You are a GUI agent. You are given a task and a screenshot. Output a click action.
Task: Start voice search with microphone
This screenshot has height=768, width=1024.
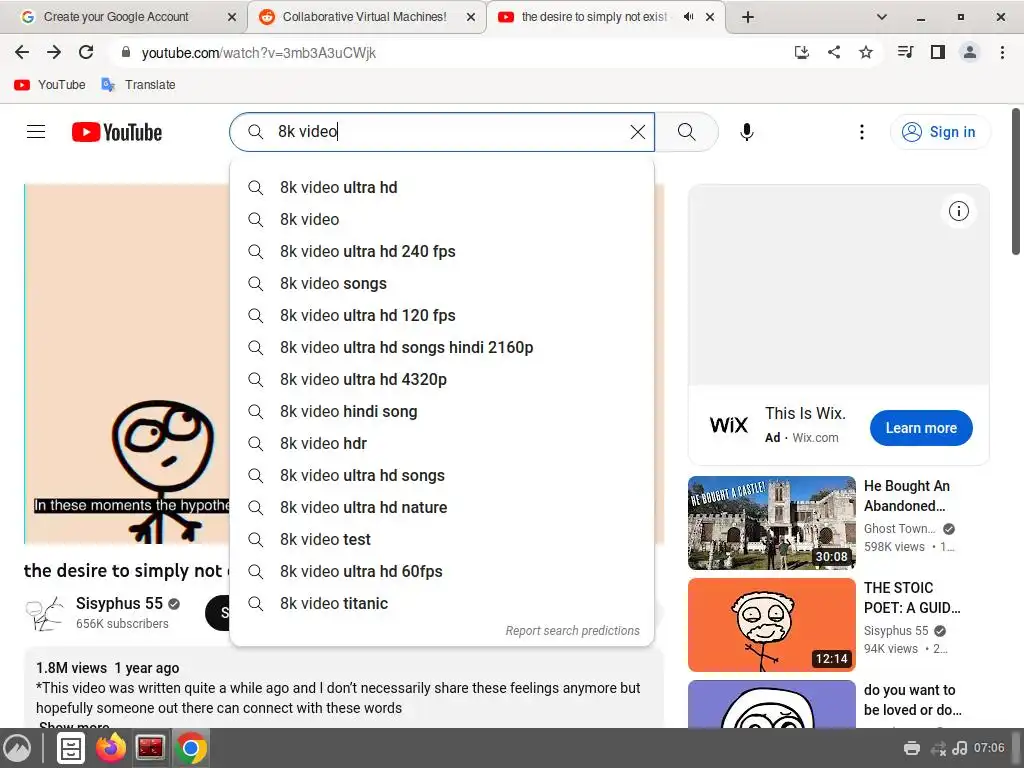click(746, 132)
